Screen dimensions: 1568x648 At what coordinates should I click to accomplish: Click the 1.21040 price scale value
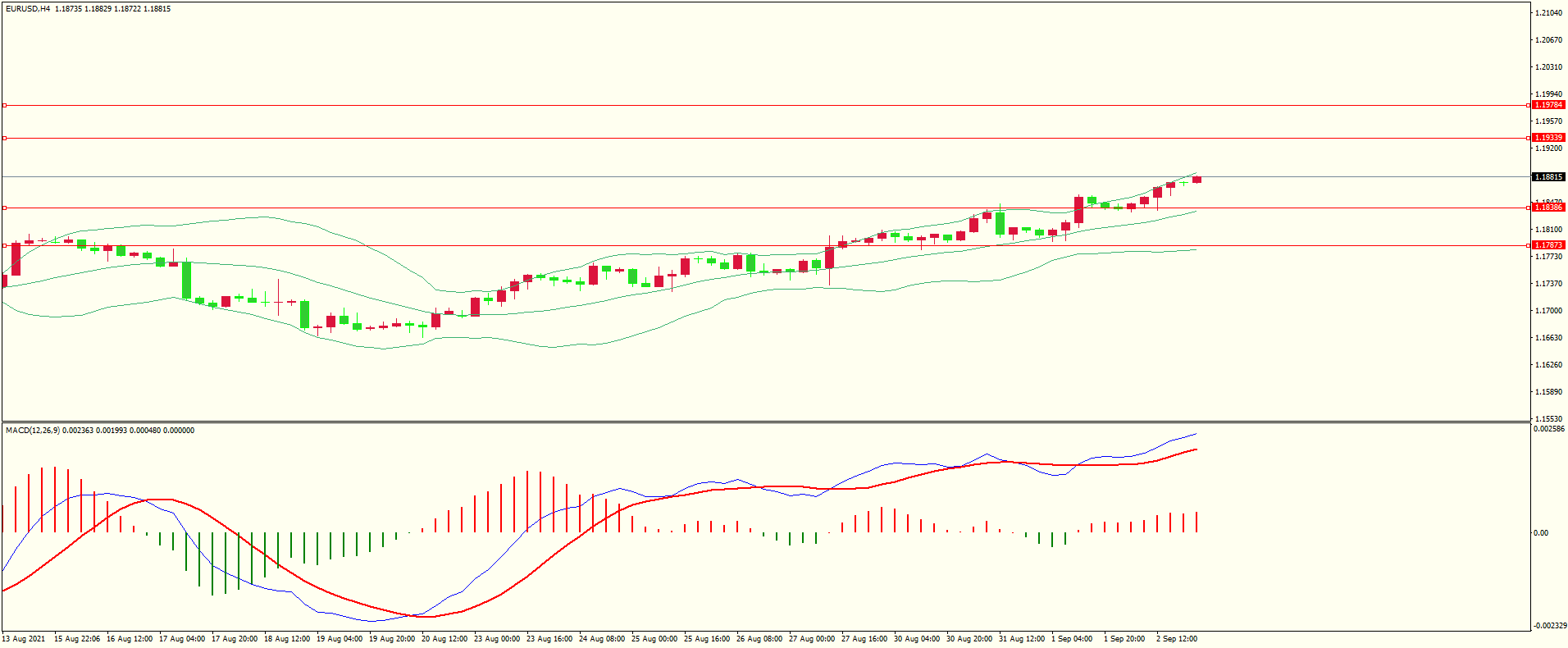[1548, 13]
